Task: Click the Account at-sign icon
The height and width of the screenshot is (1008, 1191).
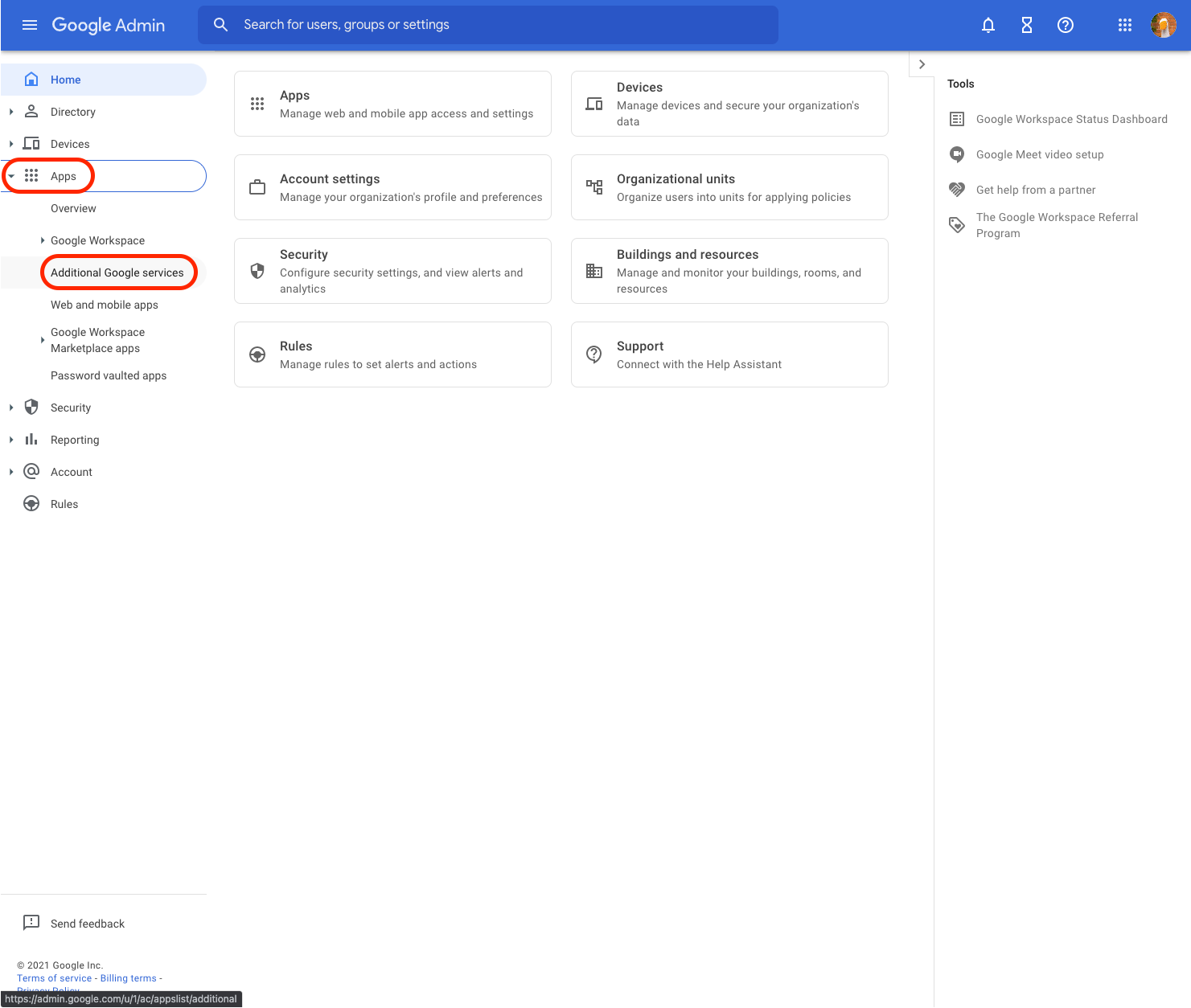Action: pos(31,471)
